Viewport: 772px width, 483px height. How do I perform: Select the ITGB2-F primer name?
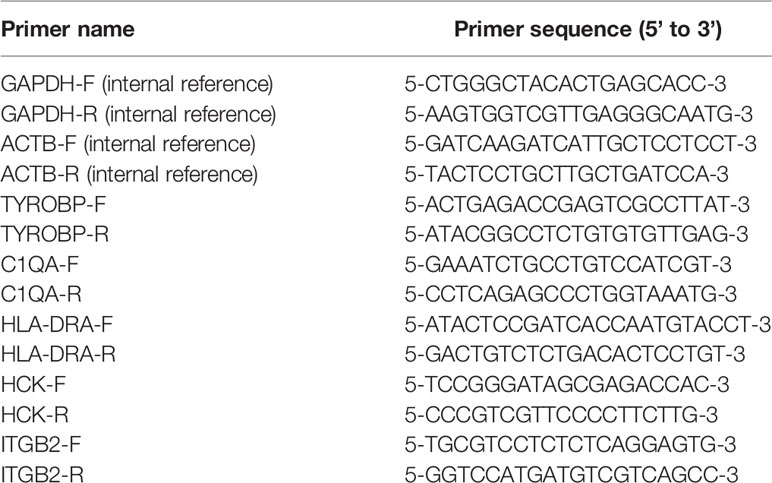click(41, 445)
